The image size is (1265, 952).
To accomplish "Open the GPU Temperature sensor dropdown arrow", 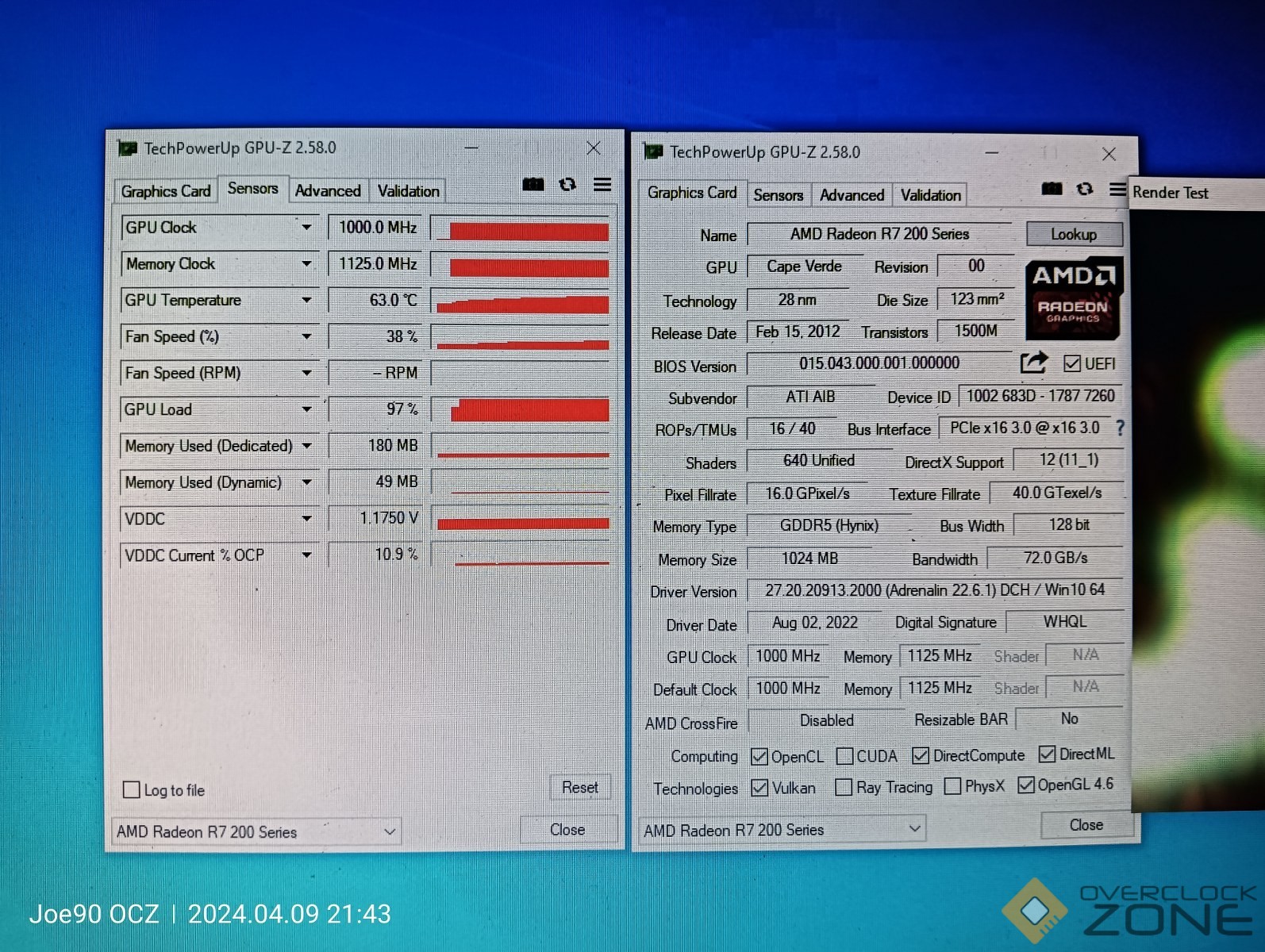I will (x=306, y=300).
